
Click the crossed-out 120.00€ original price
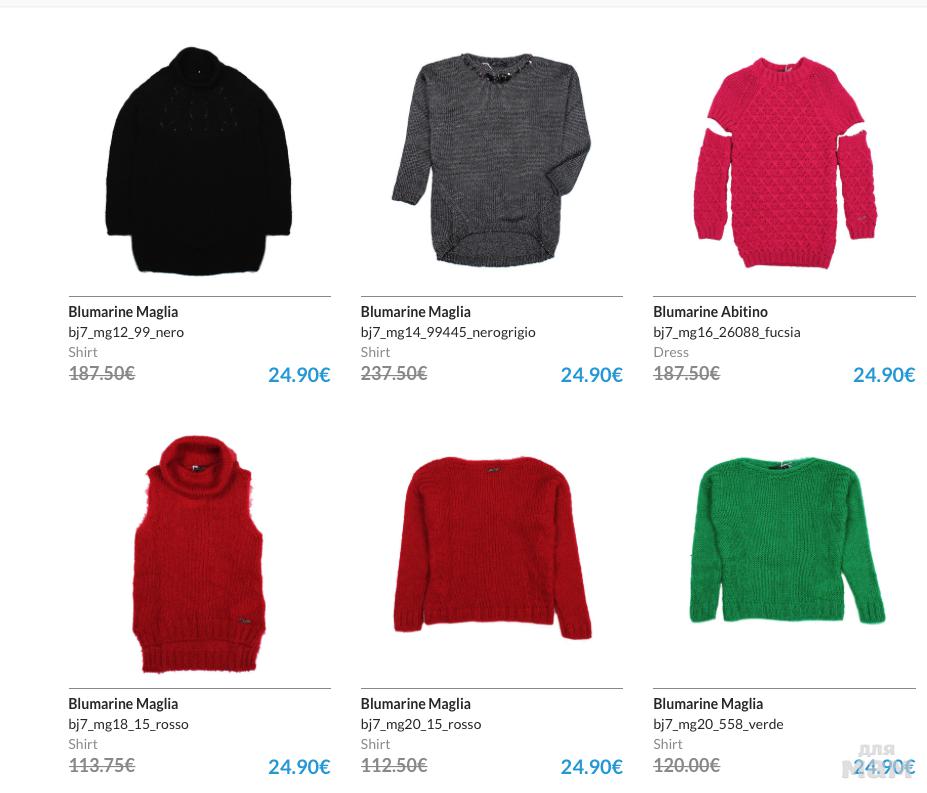[x=686, y=766]
